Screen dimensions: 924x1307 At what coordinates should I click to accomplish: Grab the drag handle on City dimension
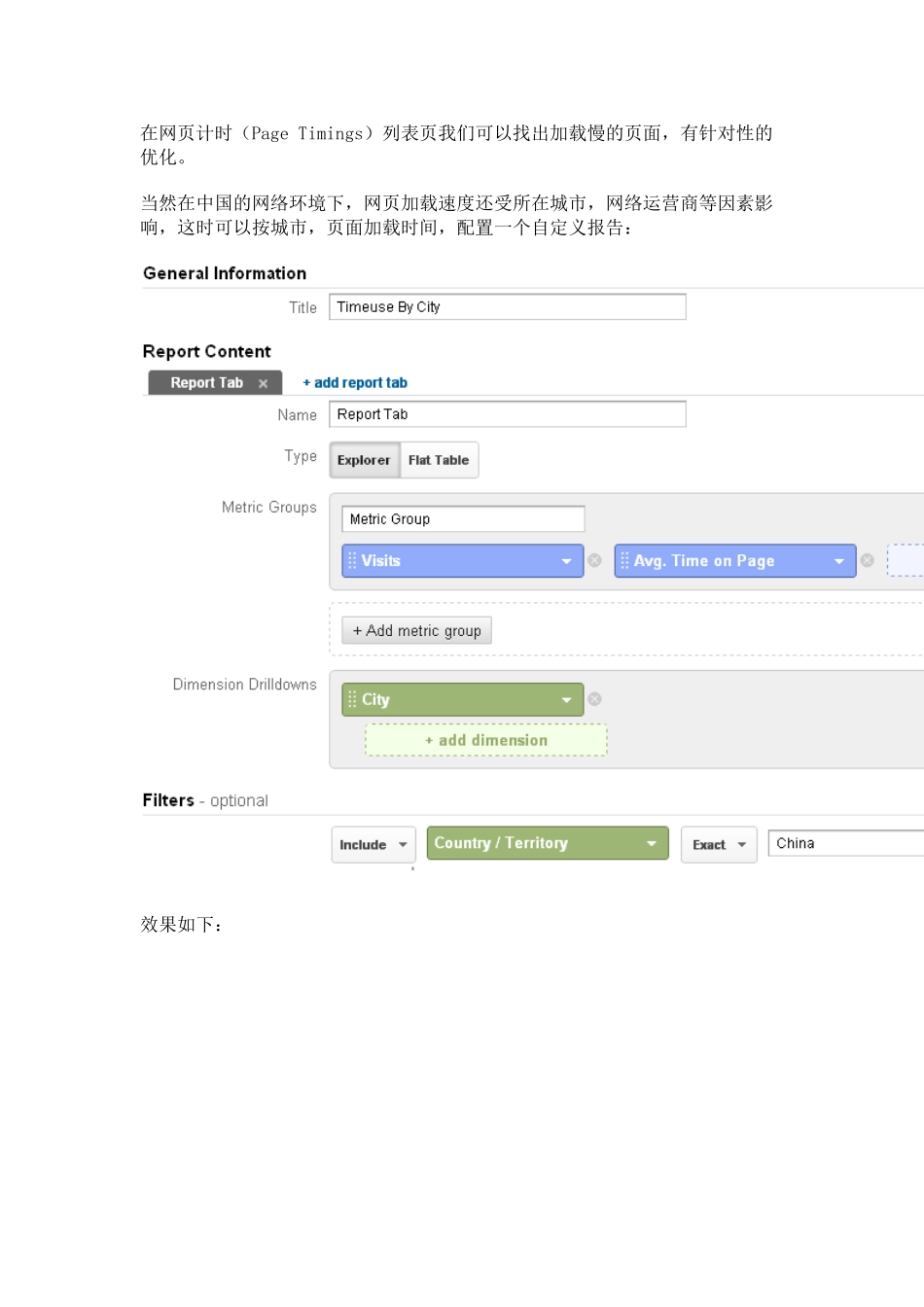pos(352,699)
